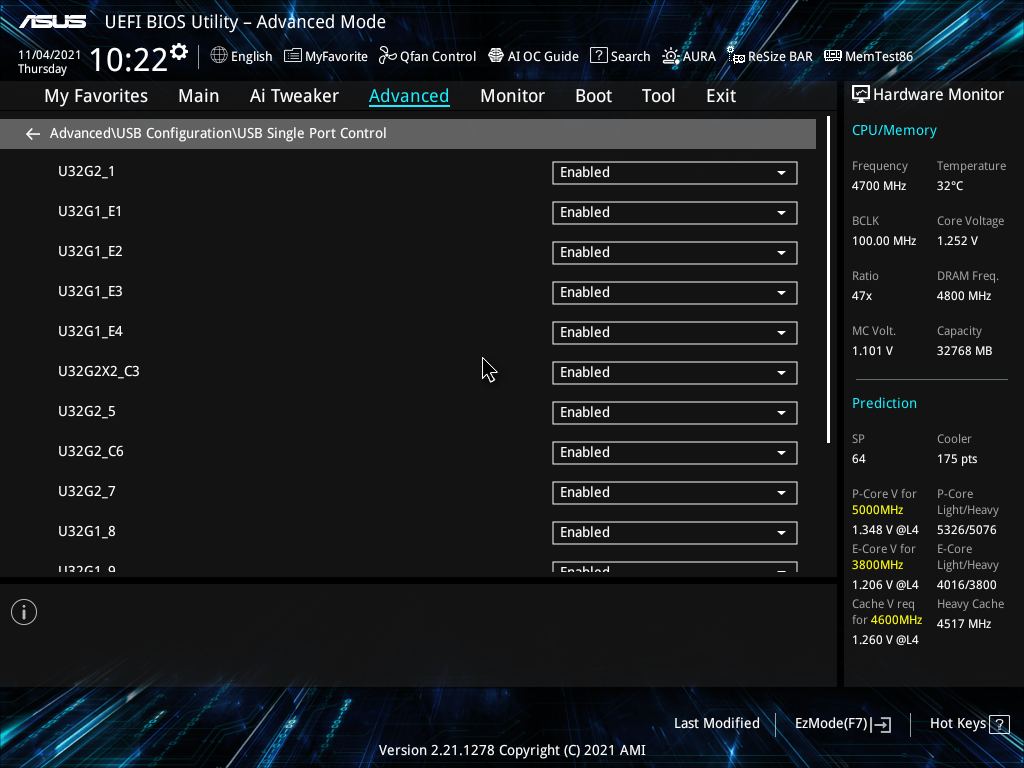
Task: Click the 32768 MB capacity value
Action: pyautogui.click(x=964, y=351)
